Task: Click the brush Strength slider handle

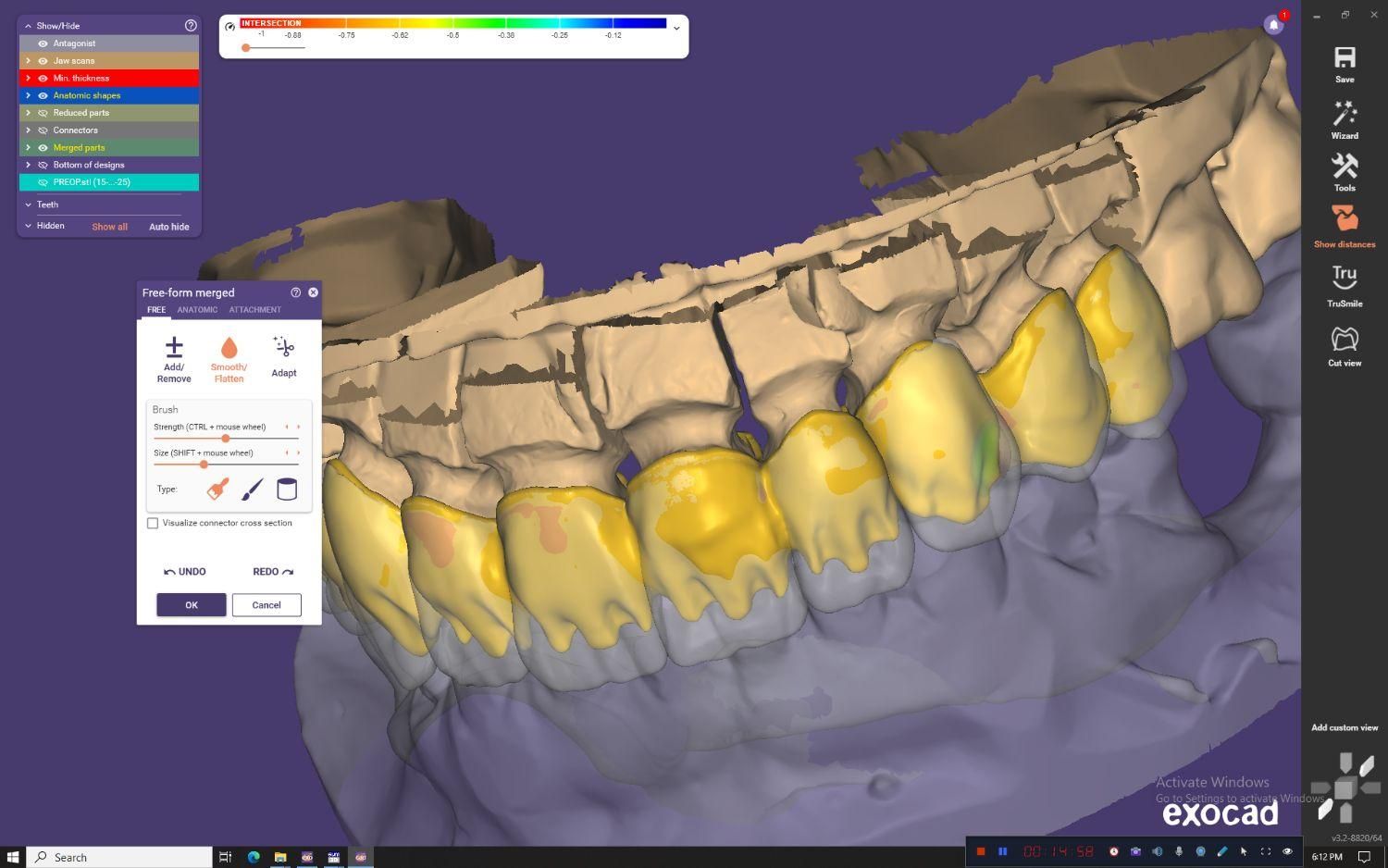Action: [x=226, y=439]
